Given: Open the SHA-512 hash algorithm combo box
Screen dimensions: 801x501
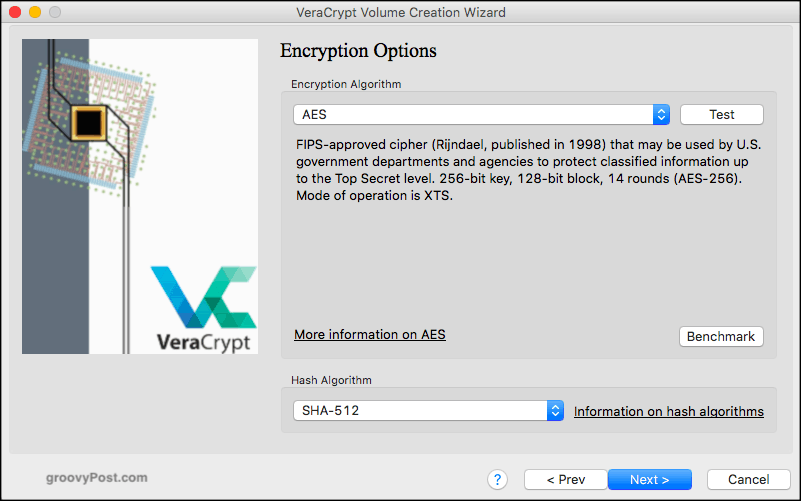Looking at the screenshot, I should click(x=428, y=411).
